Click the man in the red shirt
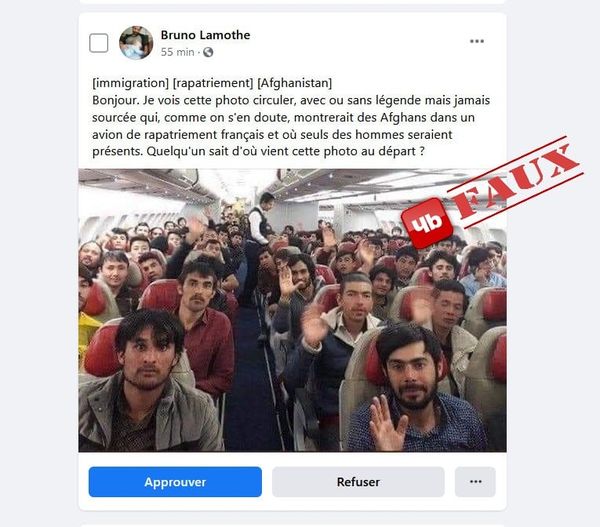 (x=205, y=325)
